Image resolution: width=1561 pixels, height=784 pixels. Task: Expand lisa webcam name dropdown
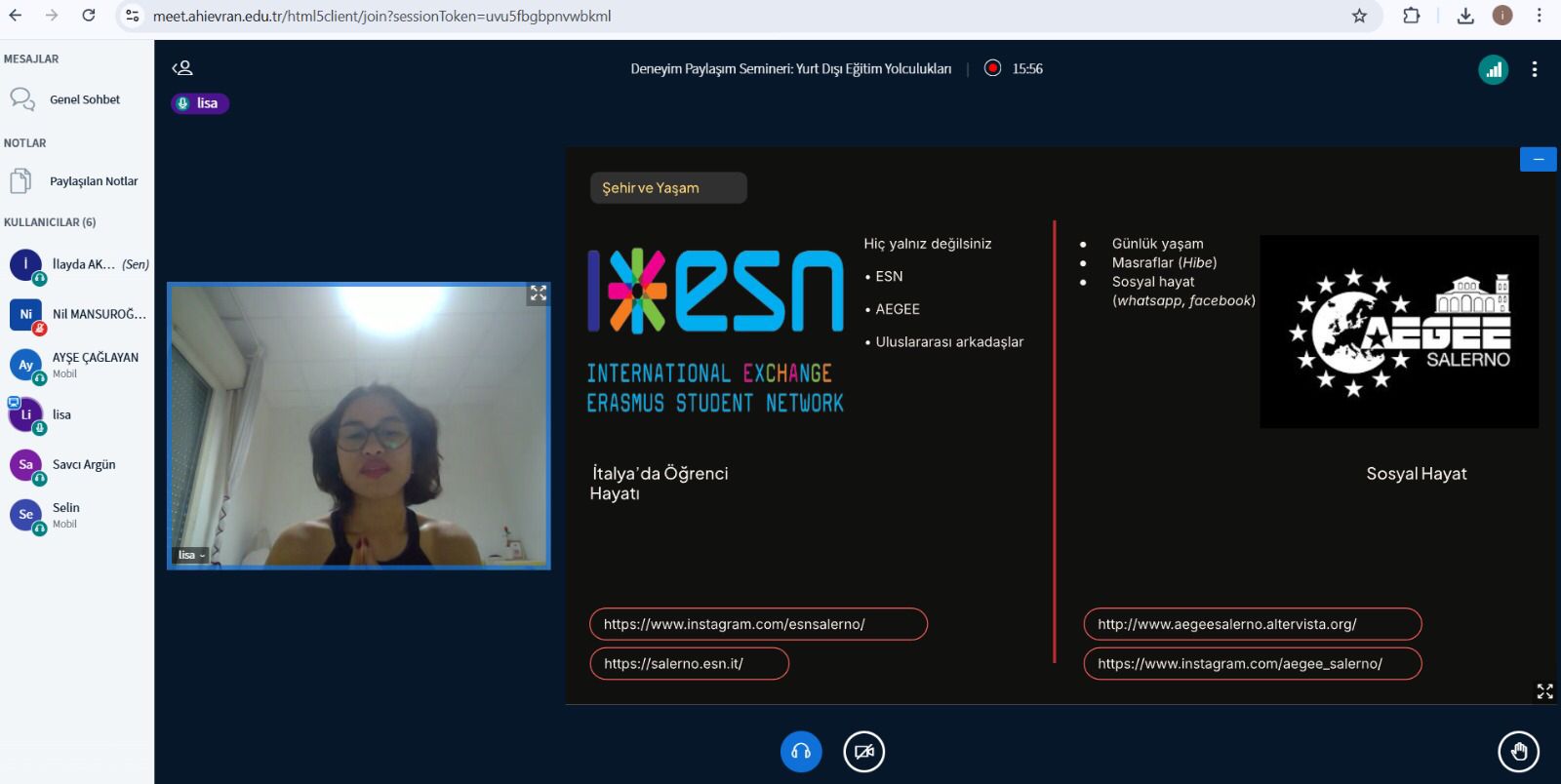[x=191, y=555]
